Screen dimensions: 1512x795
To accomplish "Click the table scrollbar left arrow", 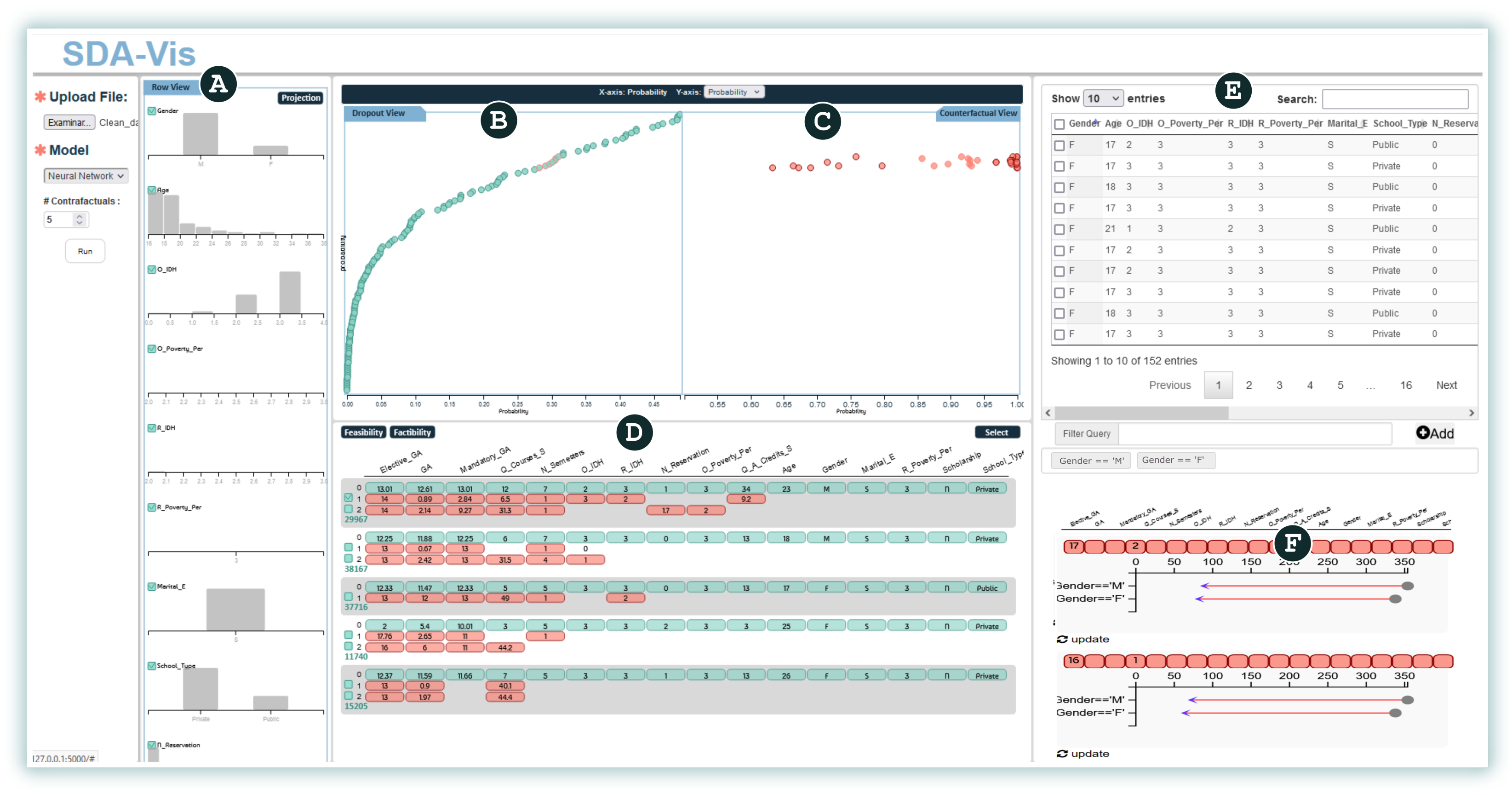I will pyautogui.click(x=1048, y=413).
